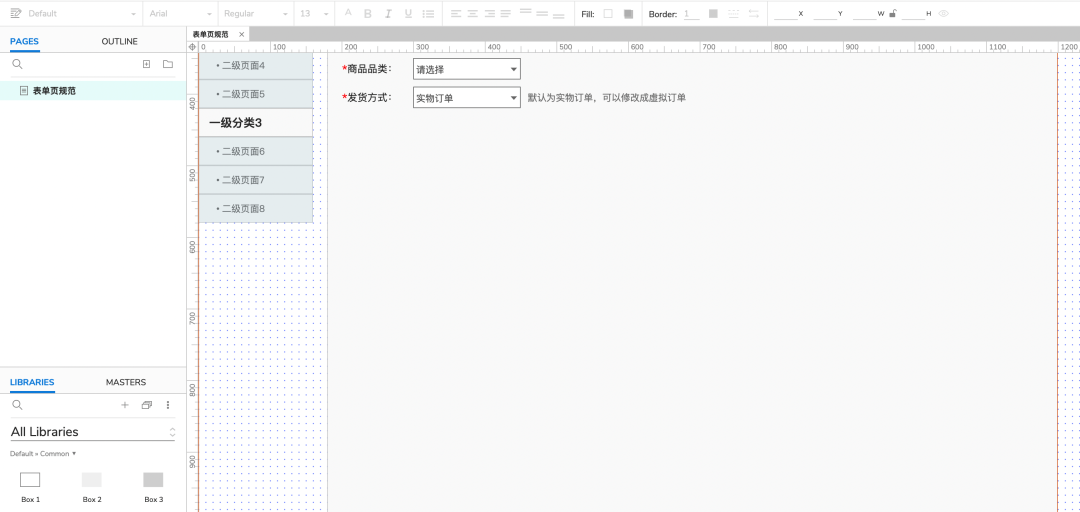Click the 二级页面5 menu item
Image resolution: width=1080 pixels, height=512 pixels.
click(x=256, y=94)
